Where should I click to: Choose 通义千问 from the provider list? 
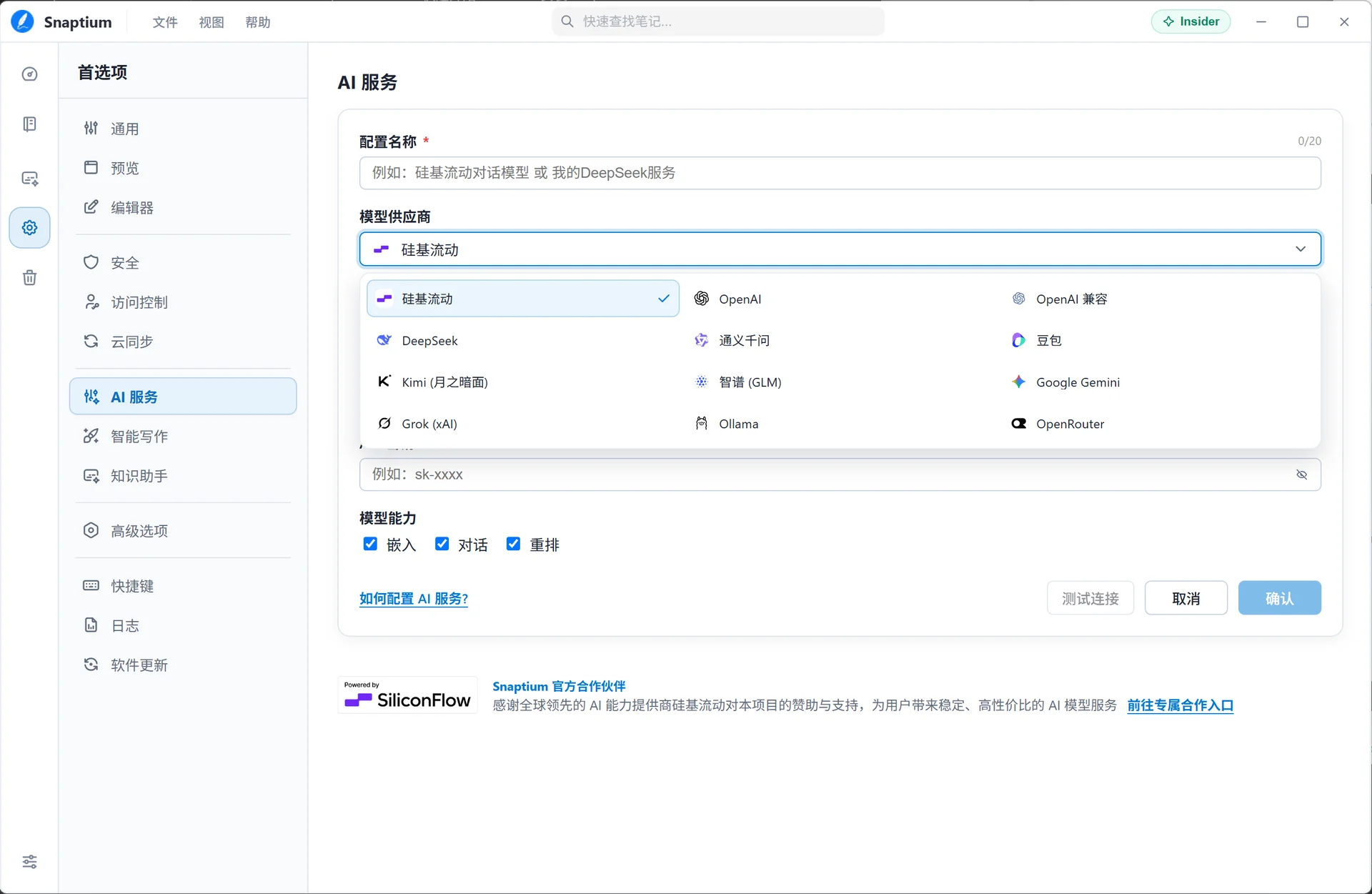click(x=840, y=340)
